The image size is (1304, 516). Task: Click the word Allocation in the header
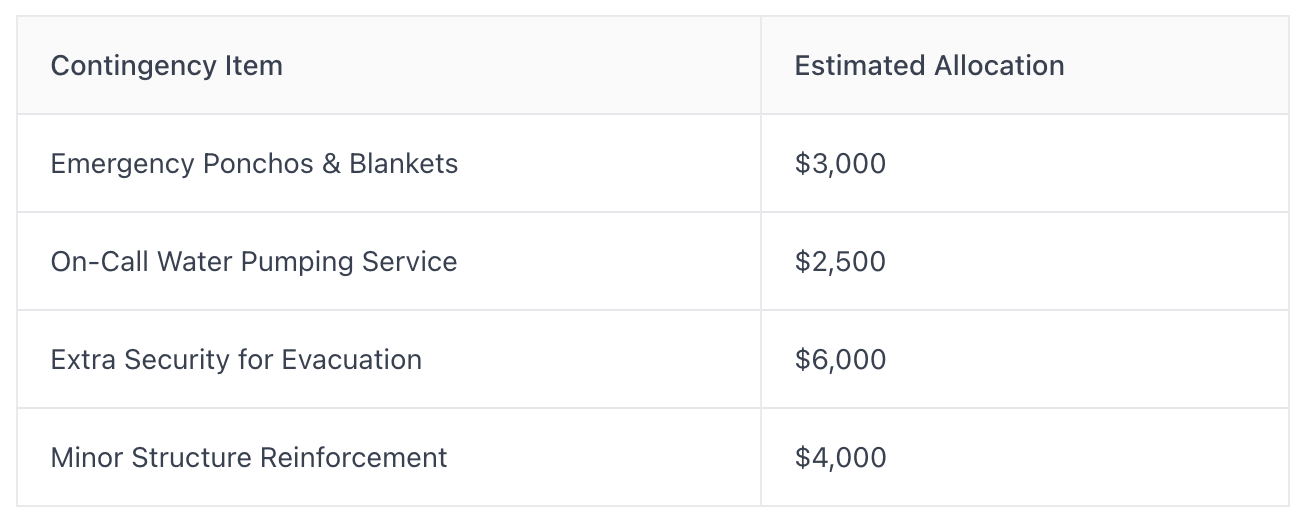(999, 65)
